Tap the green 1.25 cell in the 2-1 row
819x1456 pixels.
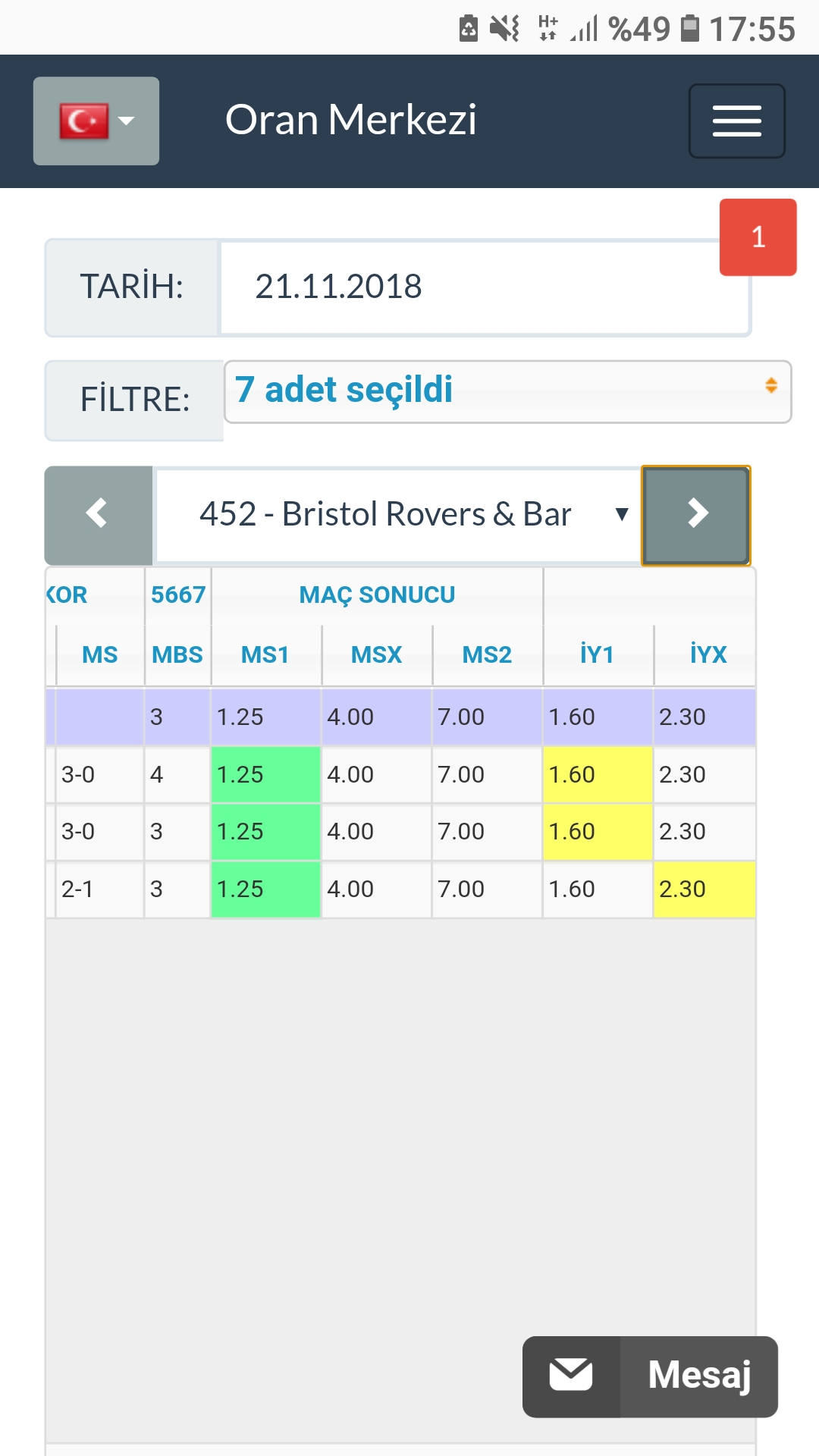click(265, 889)
